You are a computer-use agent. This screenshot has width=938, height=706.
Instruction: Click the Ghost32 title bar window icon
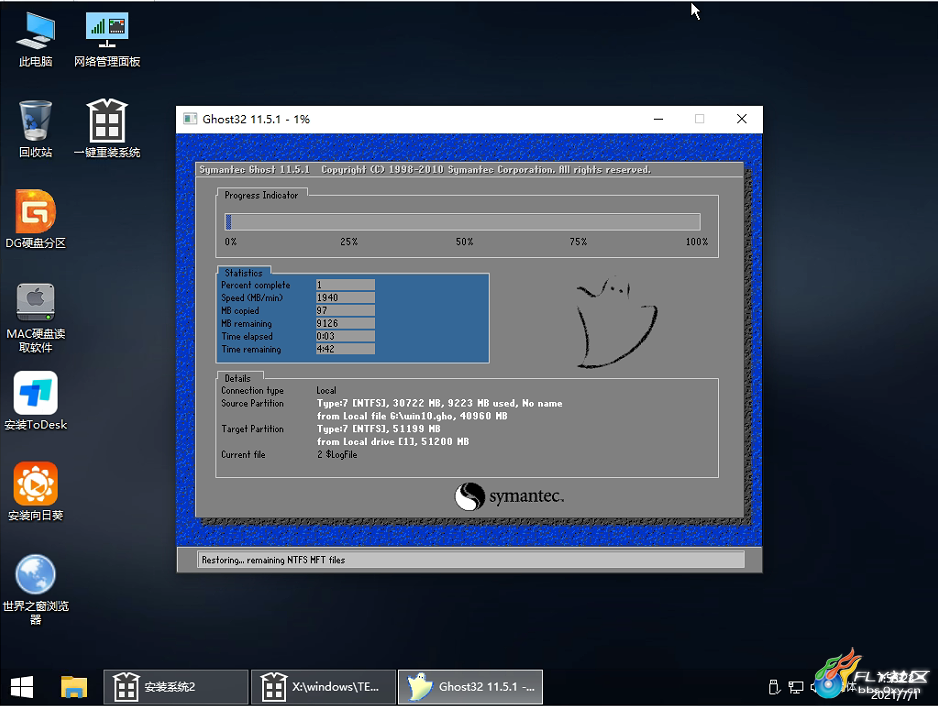click(190, 119)
